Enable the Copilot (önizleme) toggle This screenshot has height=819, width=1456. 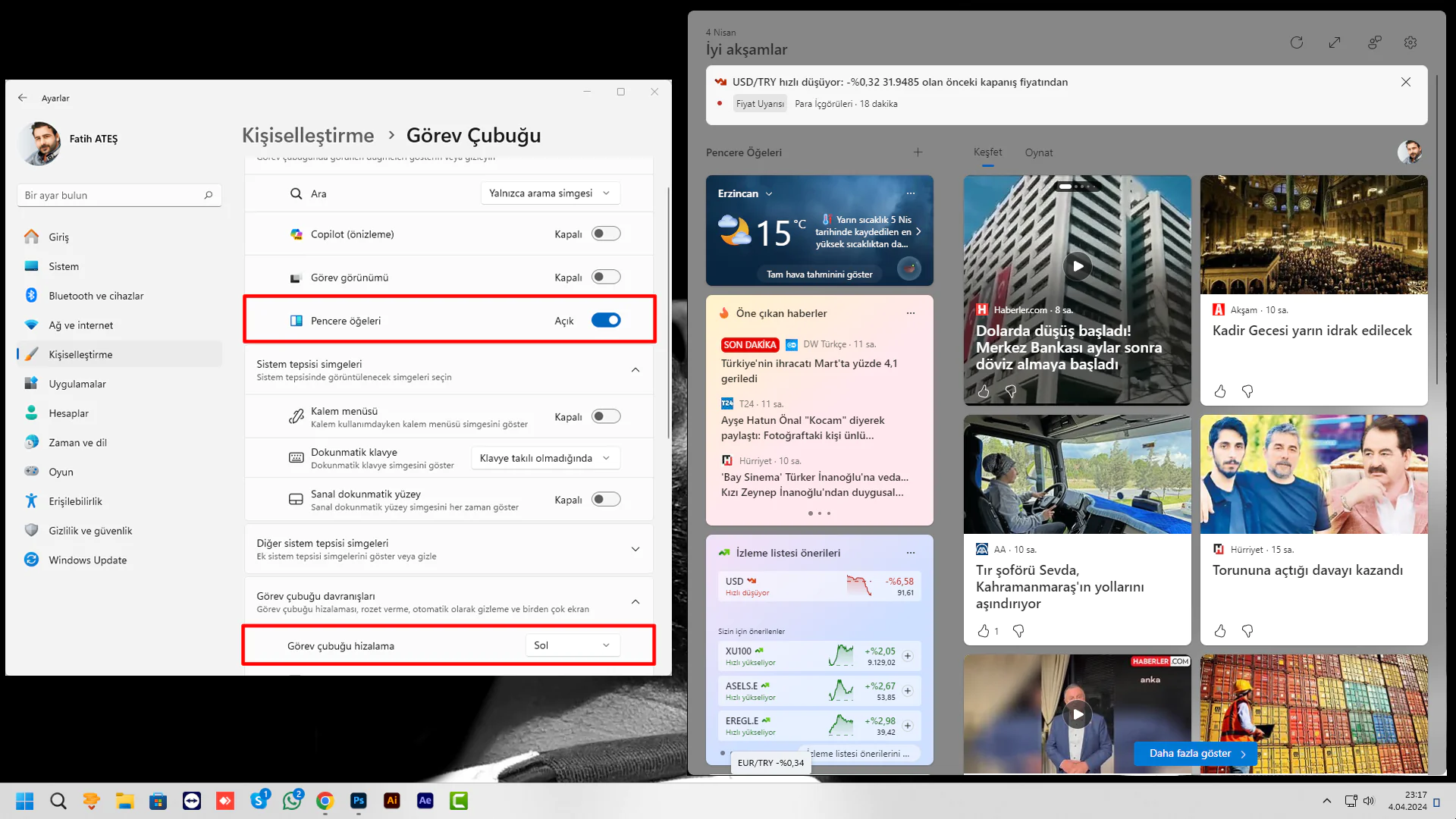point(605,233)
